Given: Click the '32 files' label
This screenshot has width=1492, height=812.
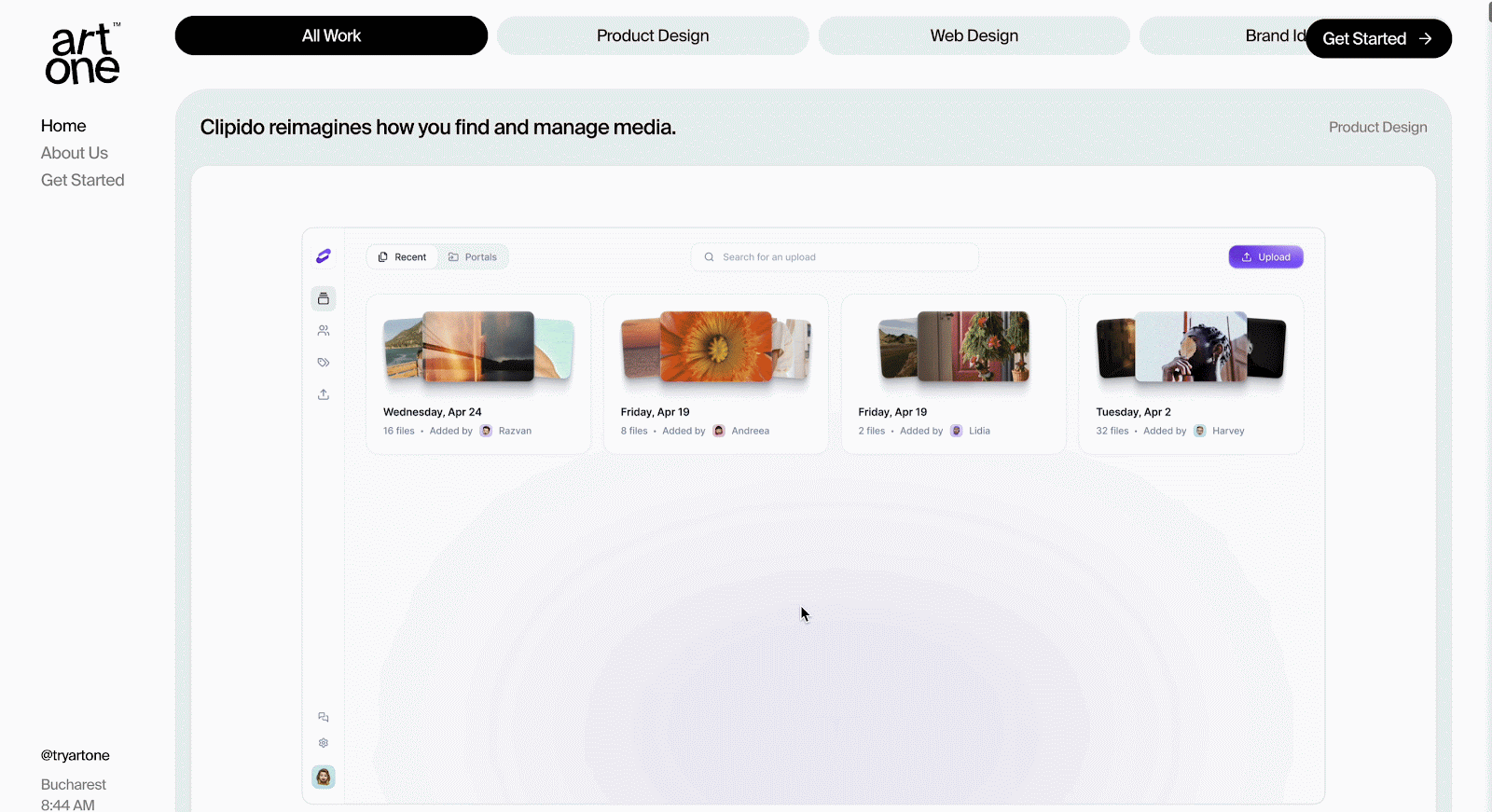Looking at the screenshot, I should pyautogui.click(x=1112, y=431).
